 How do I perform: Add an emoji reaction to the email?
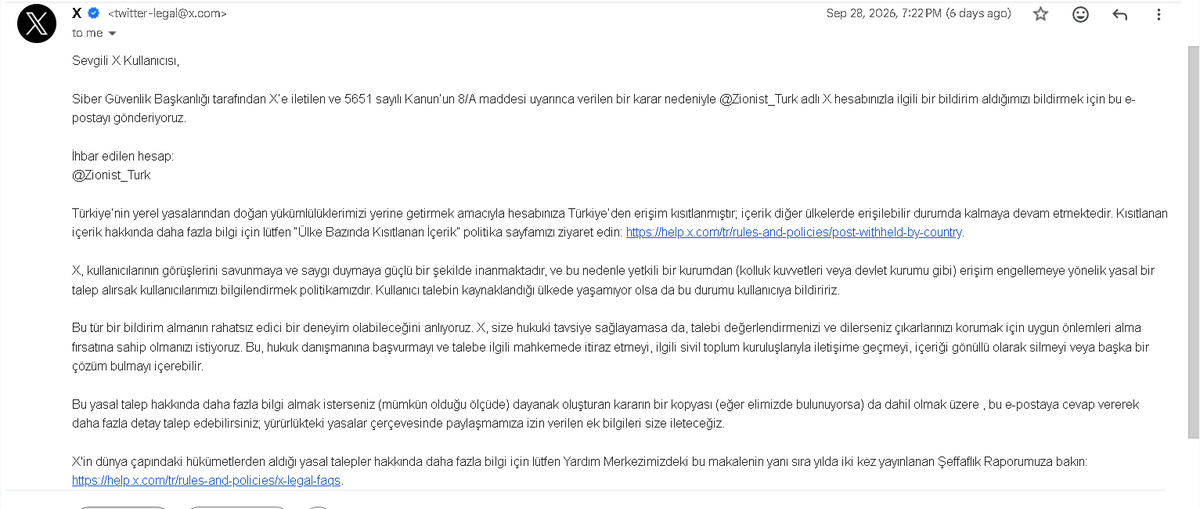click(x=1080, y=14)
